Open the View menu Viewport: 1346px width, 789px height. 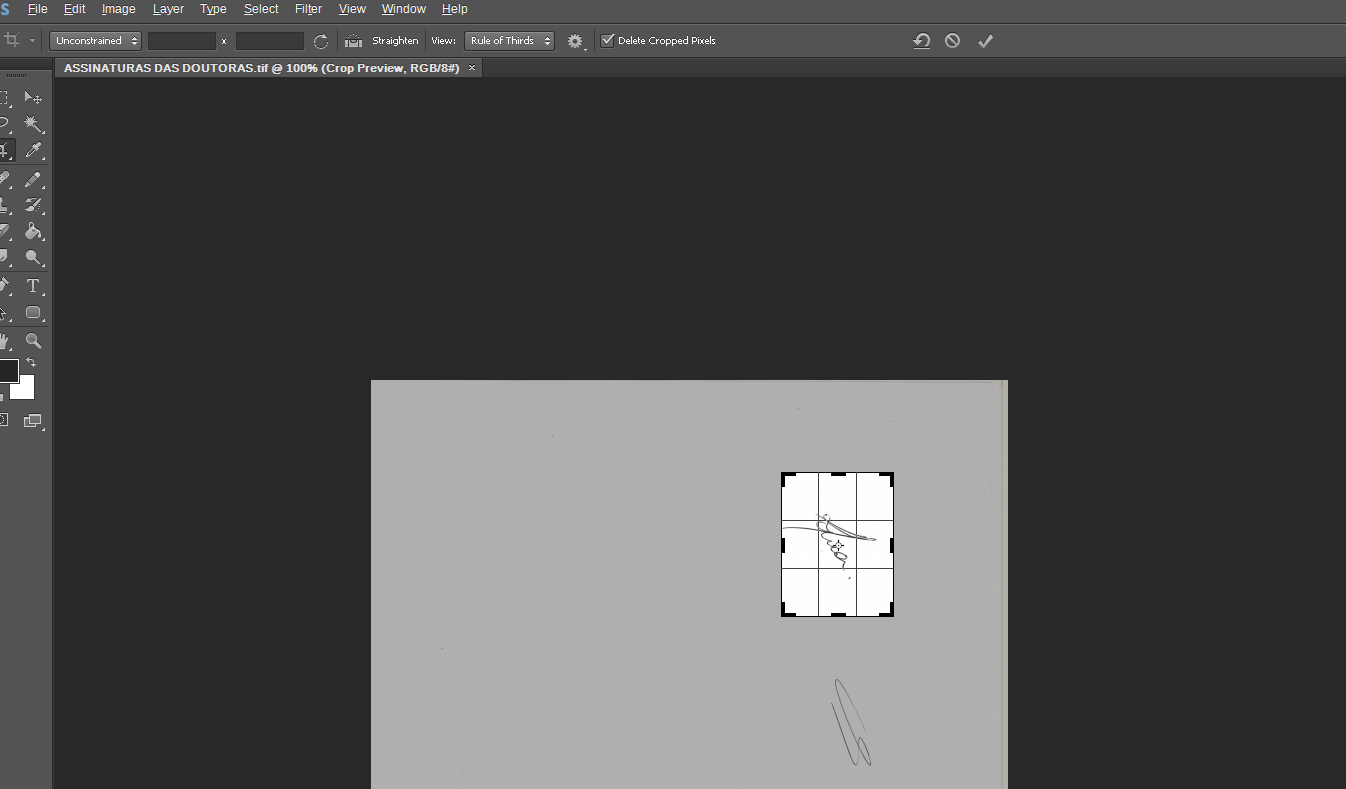[x=352, y=9]
